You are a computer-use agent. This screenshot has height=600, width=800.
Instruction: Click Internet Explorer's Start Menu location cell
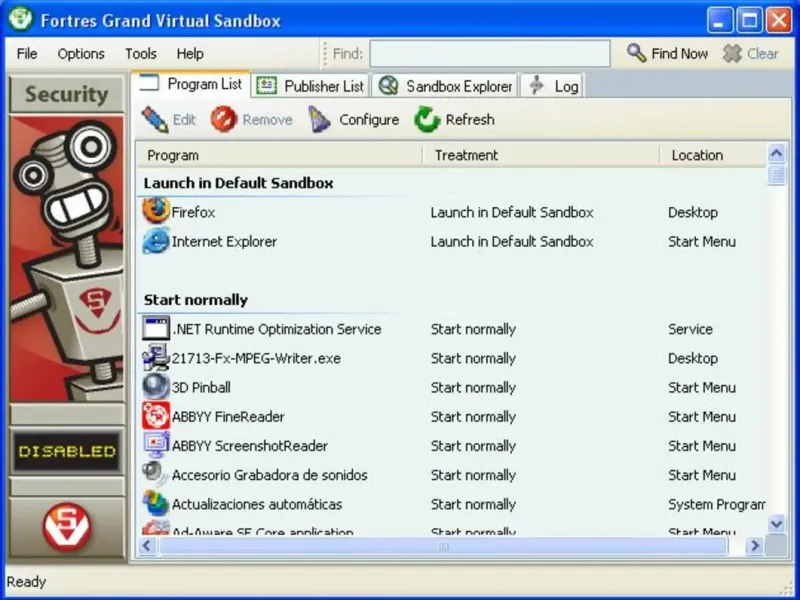tap(702, 241)
